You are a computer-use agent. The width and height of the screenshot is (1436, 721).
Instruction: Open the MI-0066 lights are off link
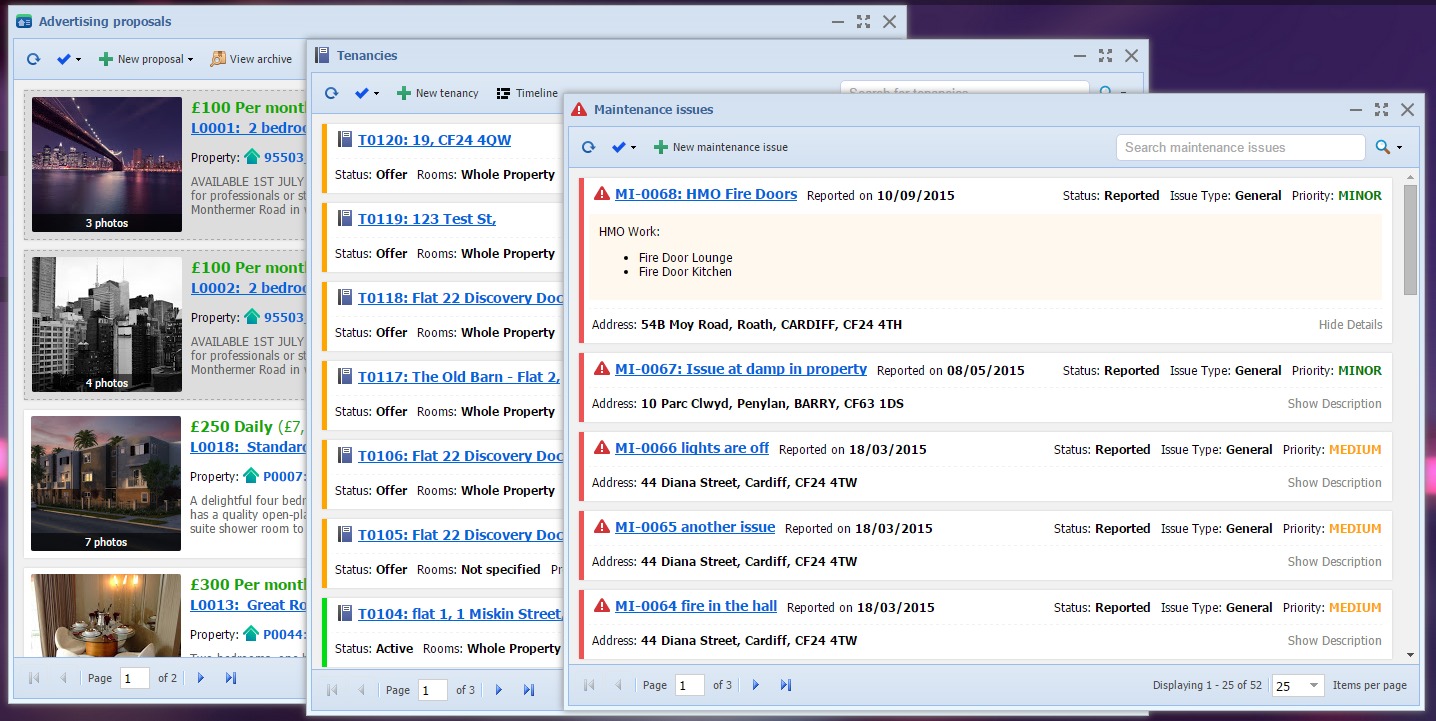692,448
